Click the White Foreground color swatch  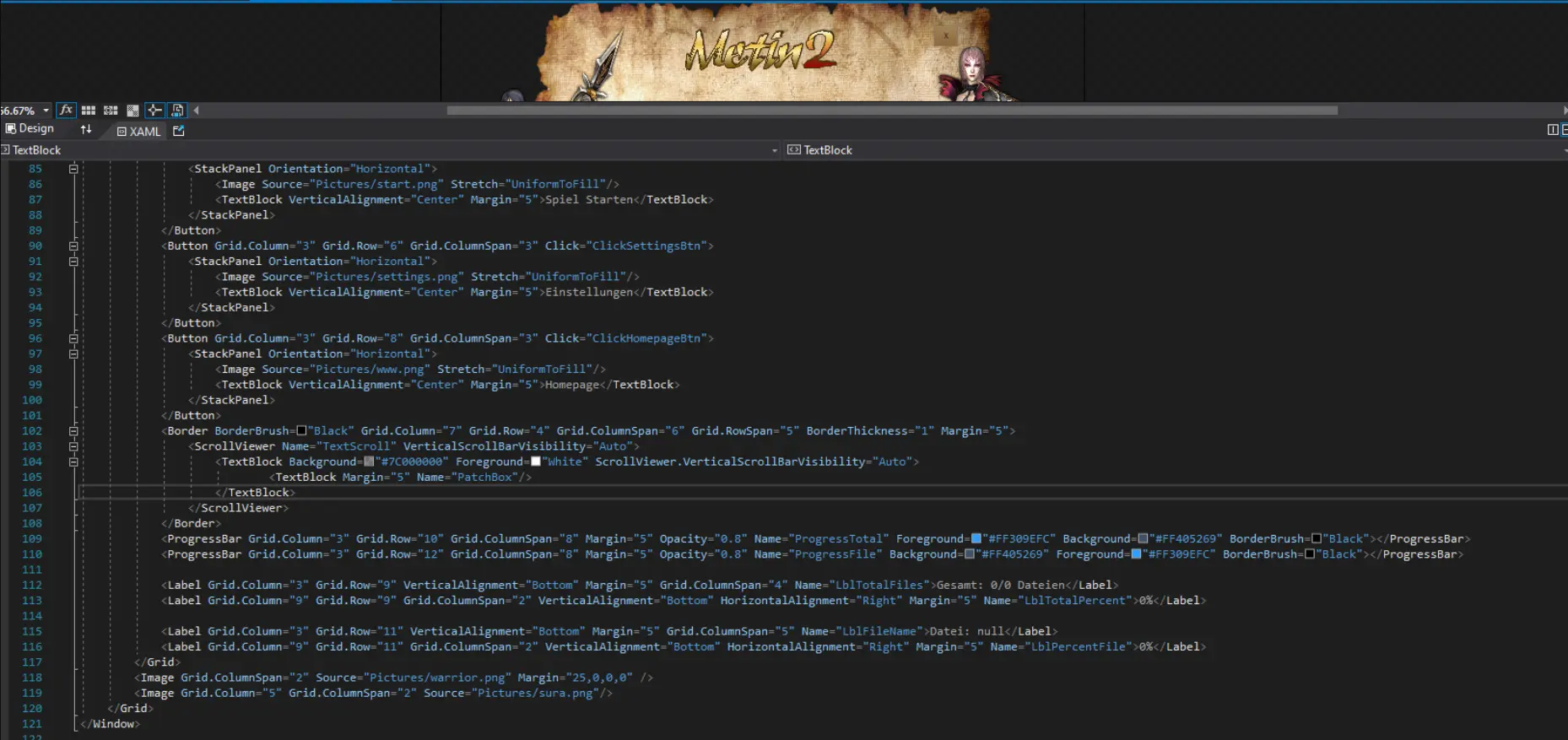pyautogui.click(x=535, y=462)
